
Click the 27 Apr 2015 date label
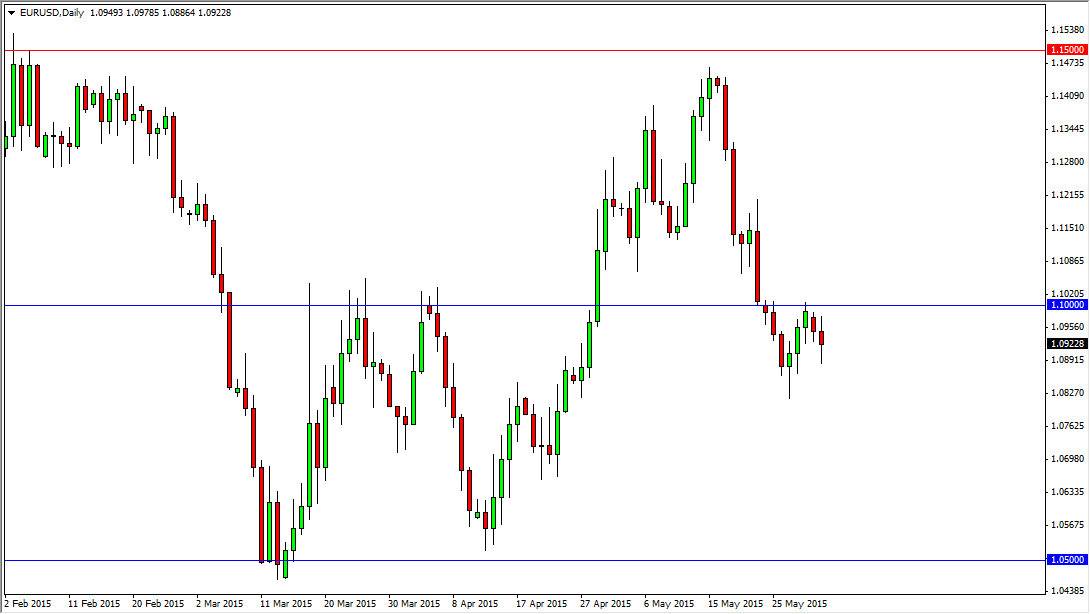[605, 604]
